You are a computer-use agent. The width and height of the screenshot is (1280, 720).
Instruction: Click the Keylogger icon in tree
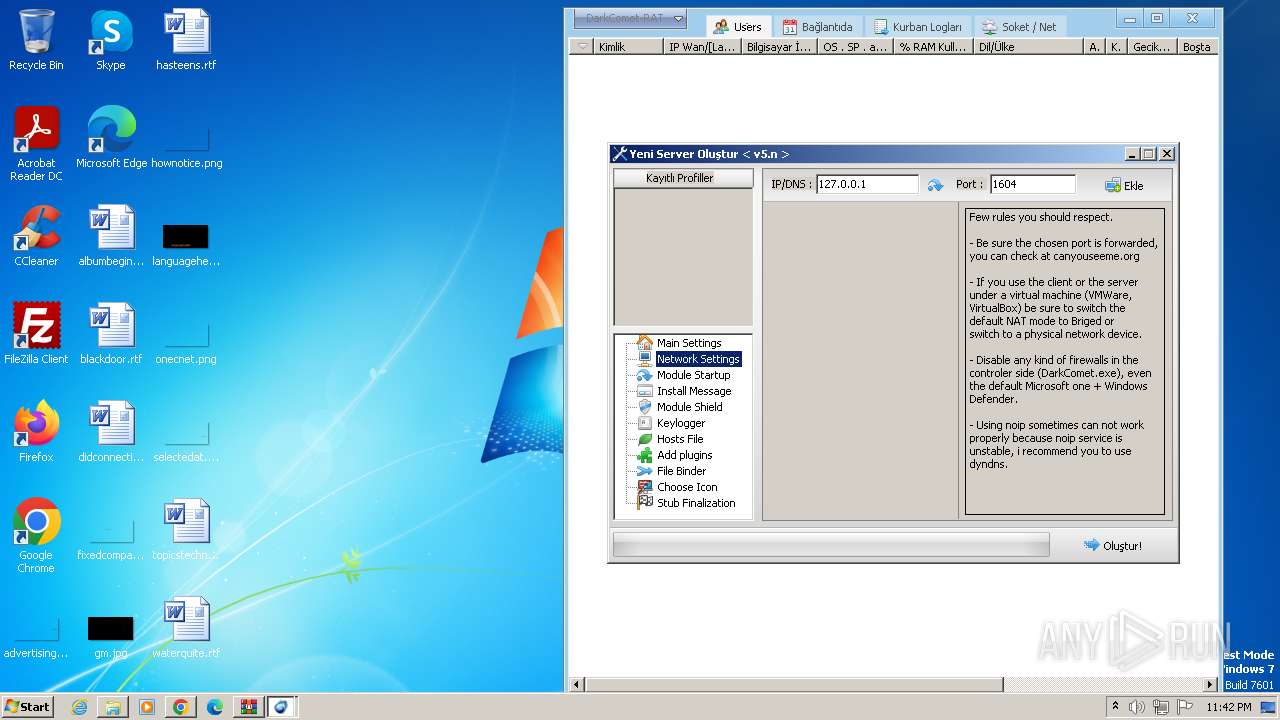[645, 423]
